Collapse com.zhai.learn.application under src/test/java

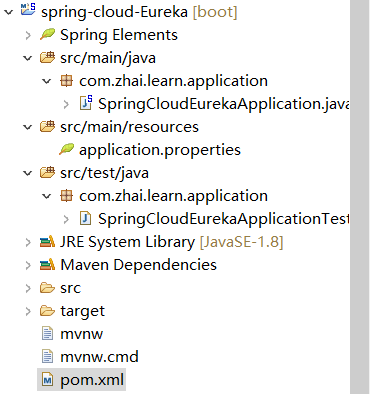pos(47,196)
